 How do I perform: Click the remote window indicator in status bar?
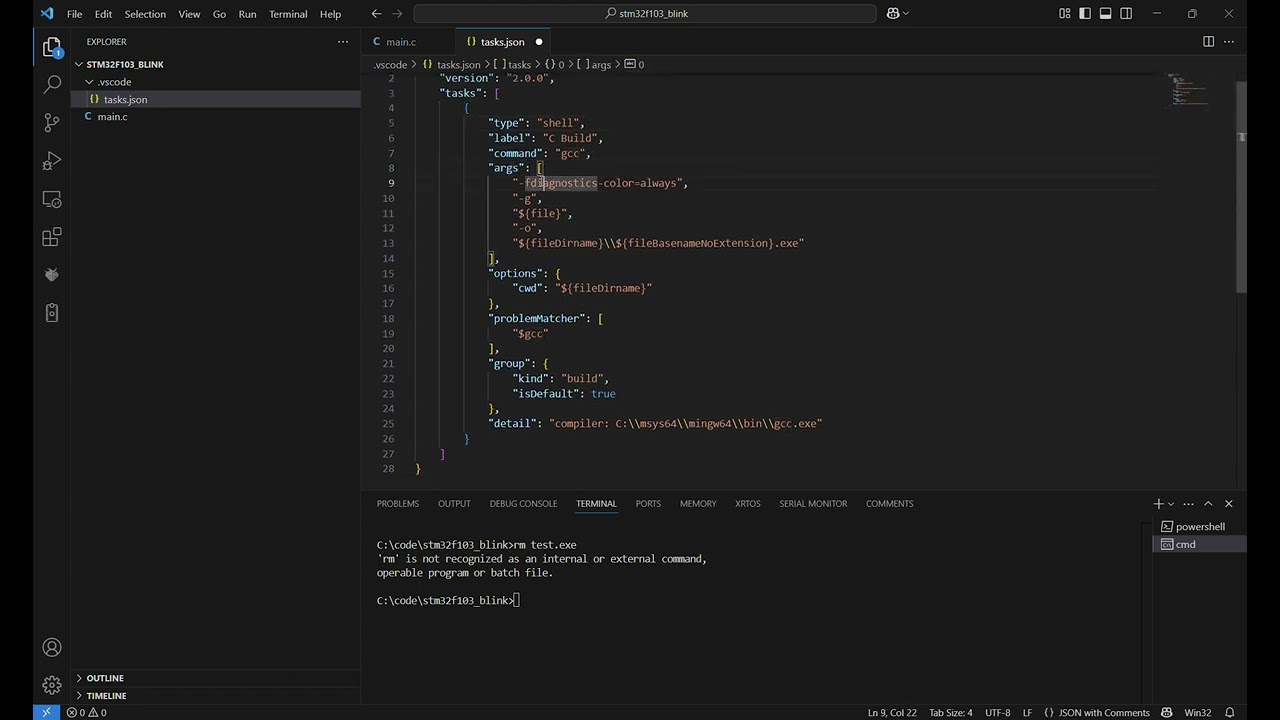click(x=46, y=712)
